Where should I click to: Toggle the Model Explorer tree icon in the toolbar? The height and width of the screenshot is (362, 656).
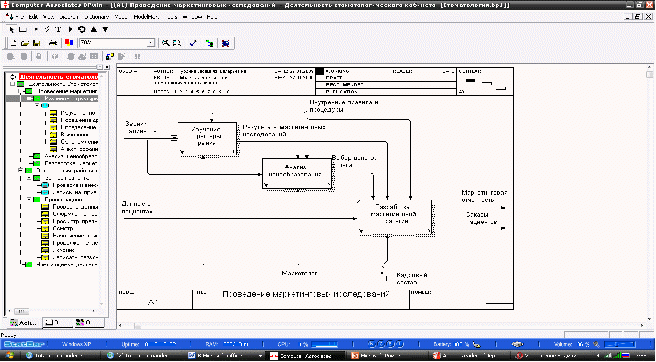pyautogui.click(x=209, y=43)
